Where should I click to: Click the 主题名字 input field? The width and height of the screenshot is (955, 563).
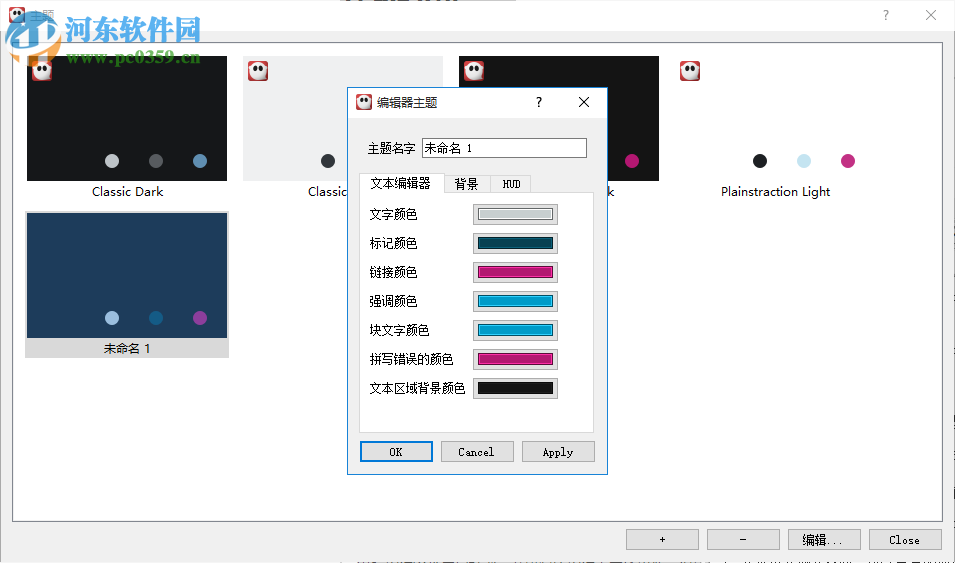[x=504, y=148]
